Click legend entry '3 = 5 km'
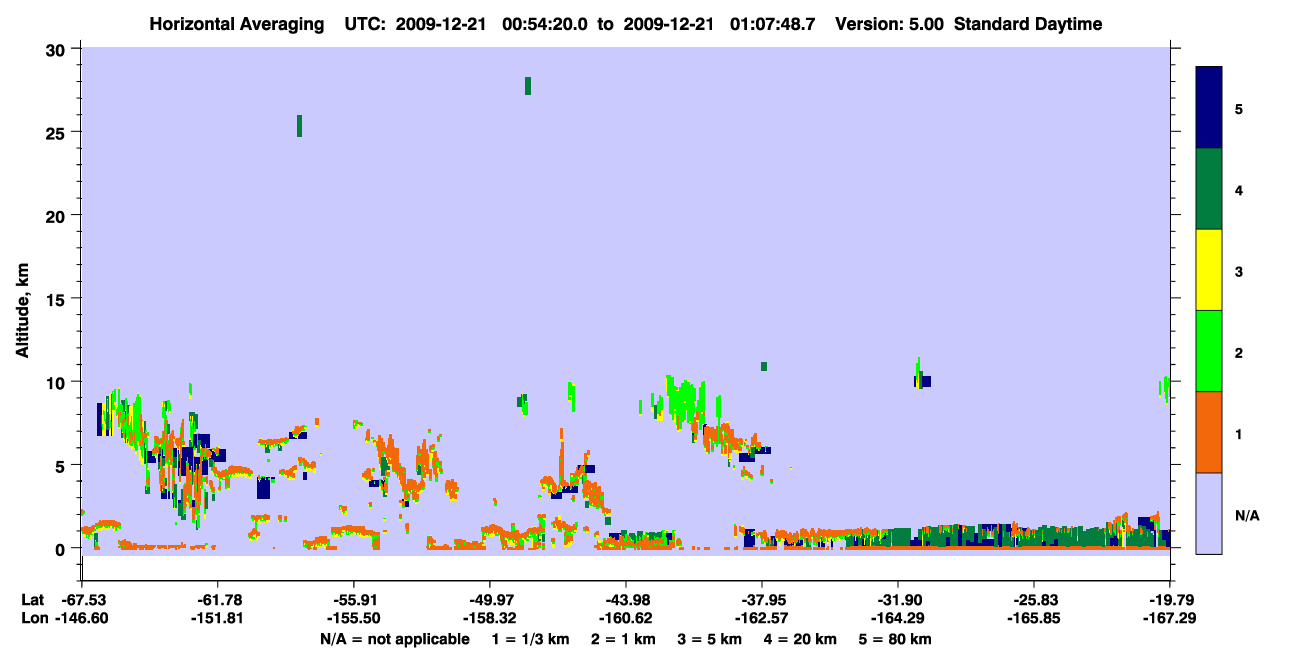Viewport: 1300px width, 667px height. [x=710, y=639]
